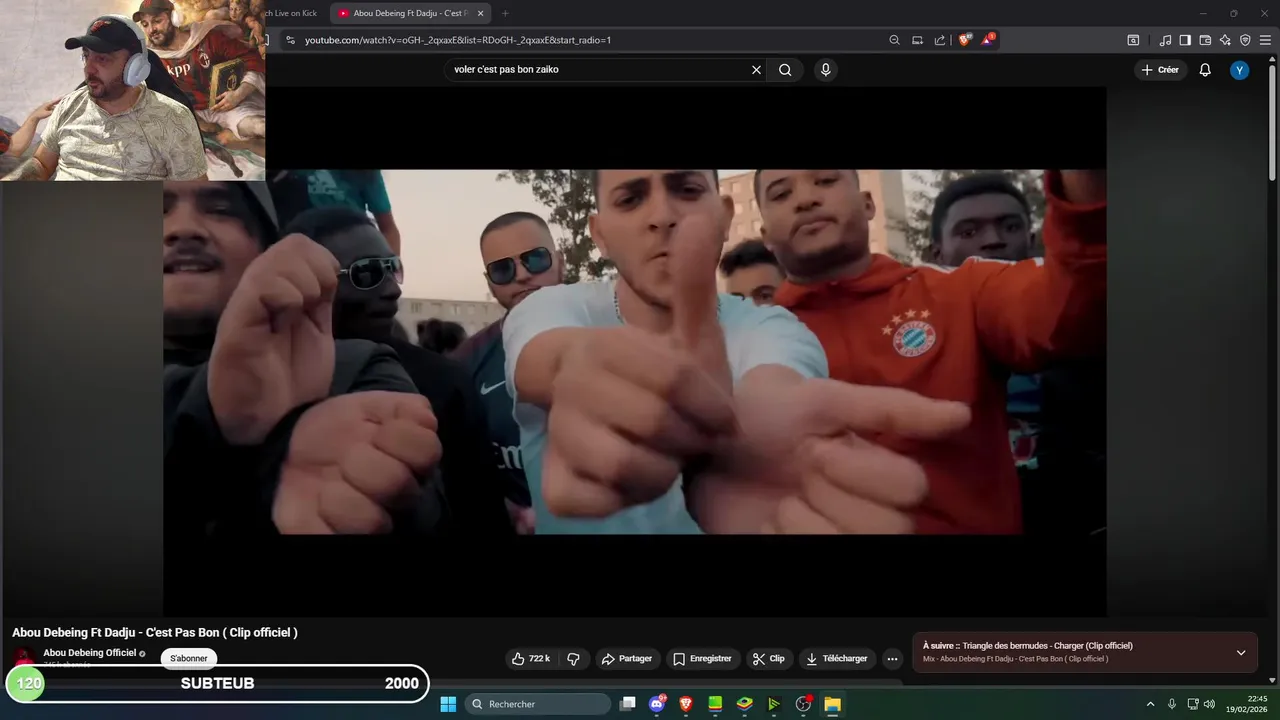Image resolution: width=1280 pixels, height=720 pixels.
Task: Click the video player frame
Action: tap(634, 351)
